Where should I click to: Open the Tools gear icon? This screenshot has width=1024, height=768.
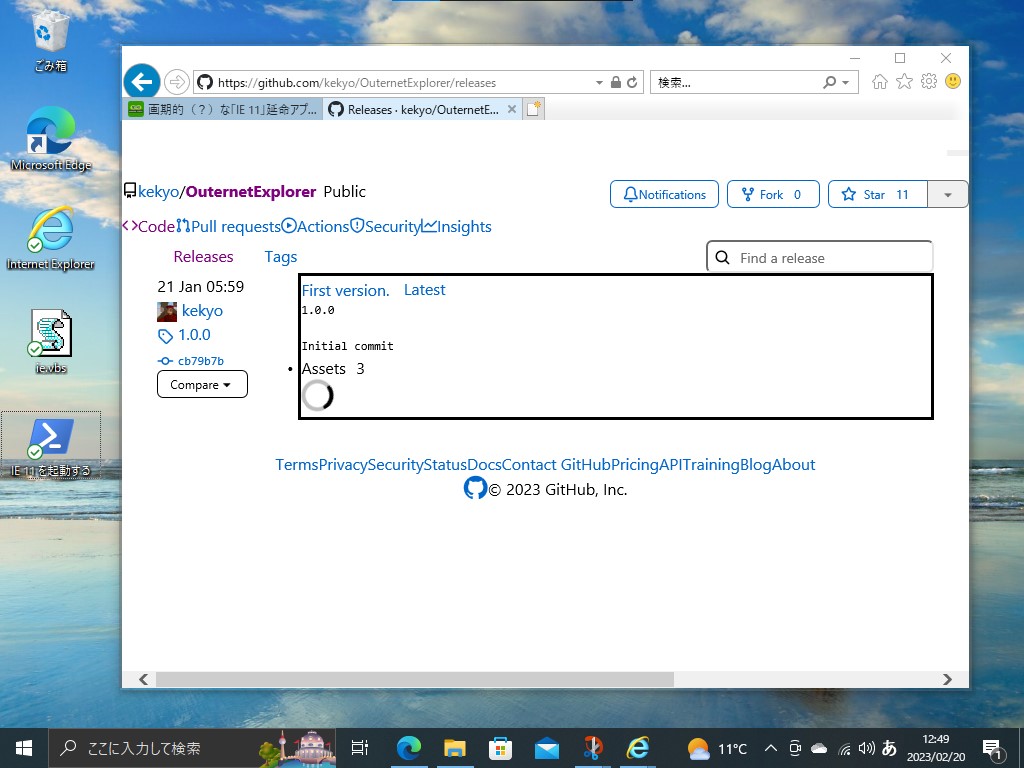tap(928, 82)
